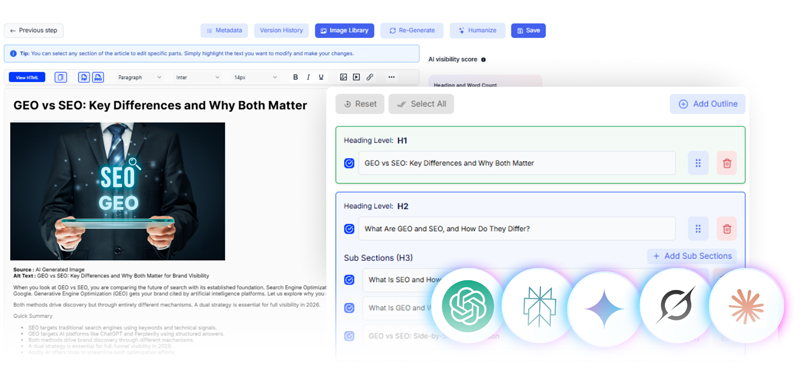Image resolution: width=800 pixels, height=373 pixels.
Task: Toggle underline formatting
Action: point(321,78)
